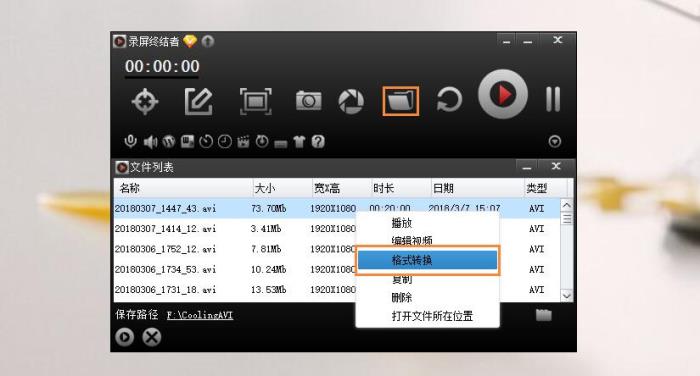Viewport: 700px width, 376px height.
Task: Click the diamond VIP icon in title bar
Action: pos(190,41)
